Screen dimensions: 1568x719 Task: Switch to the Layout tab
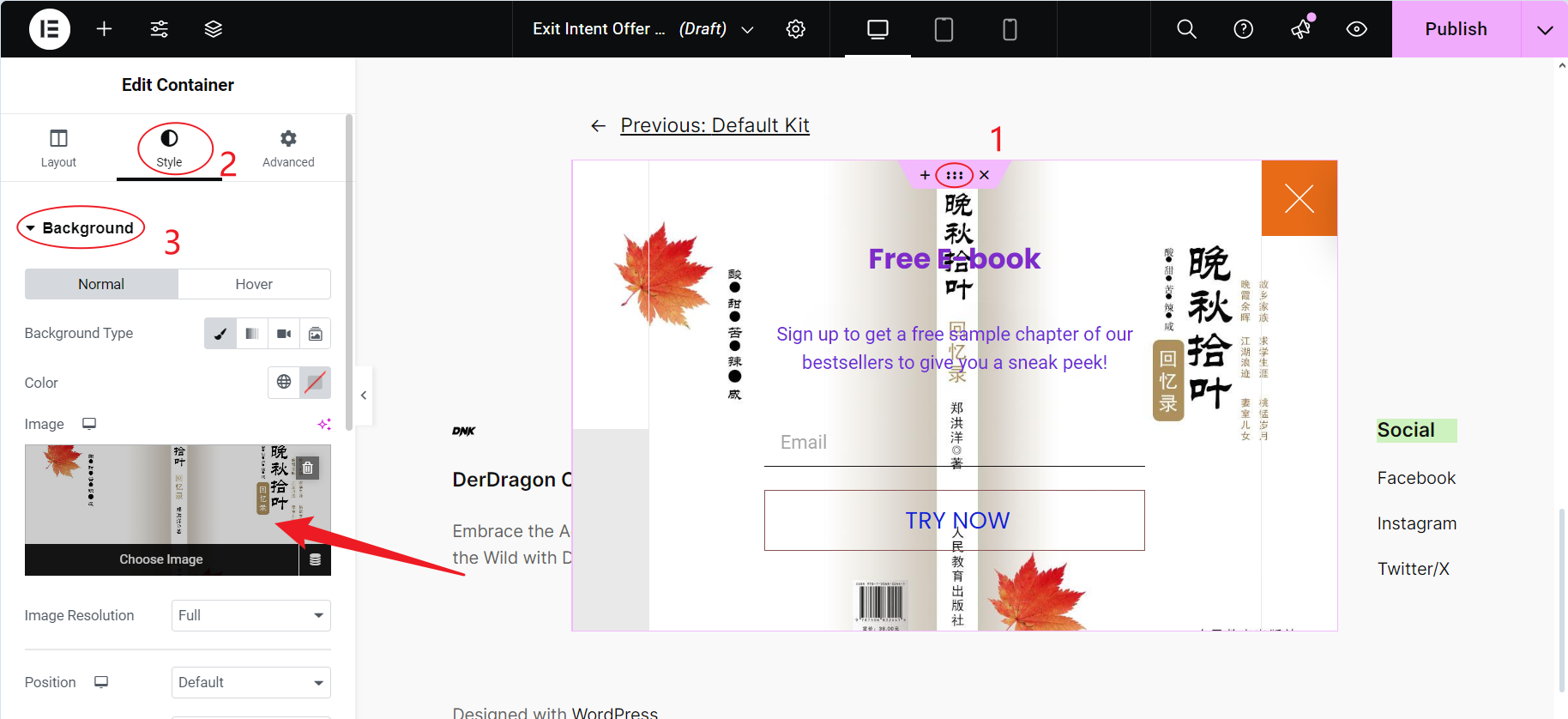point(58,148)
